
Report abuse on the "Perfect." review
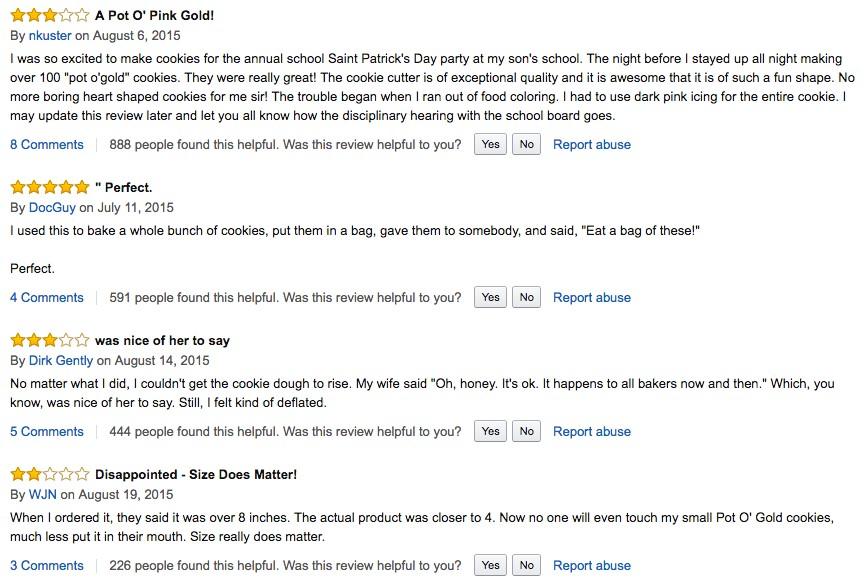click(x=592, y=297)
